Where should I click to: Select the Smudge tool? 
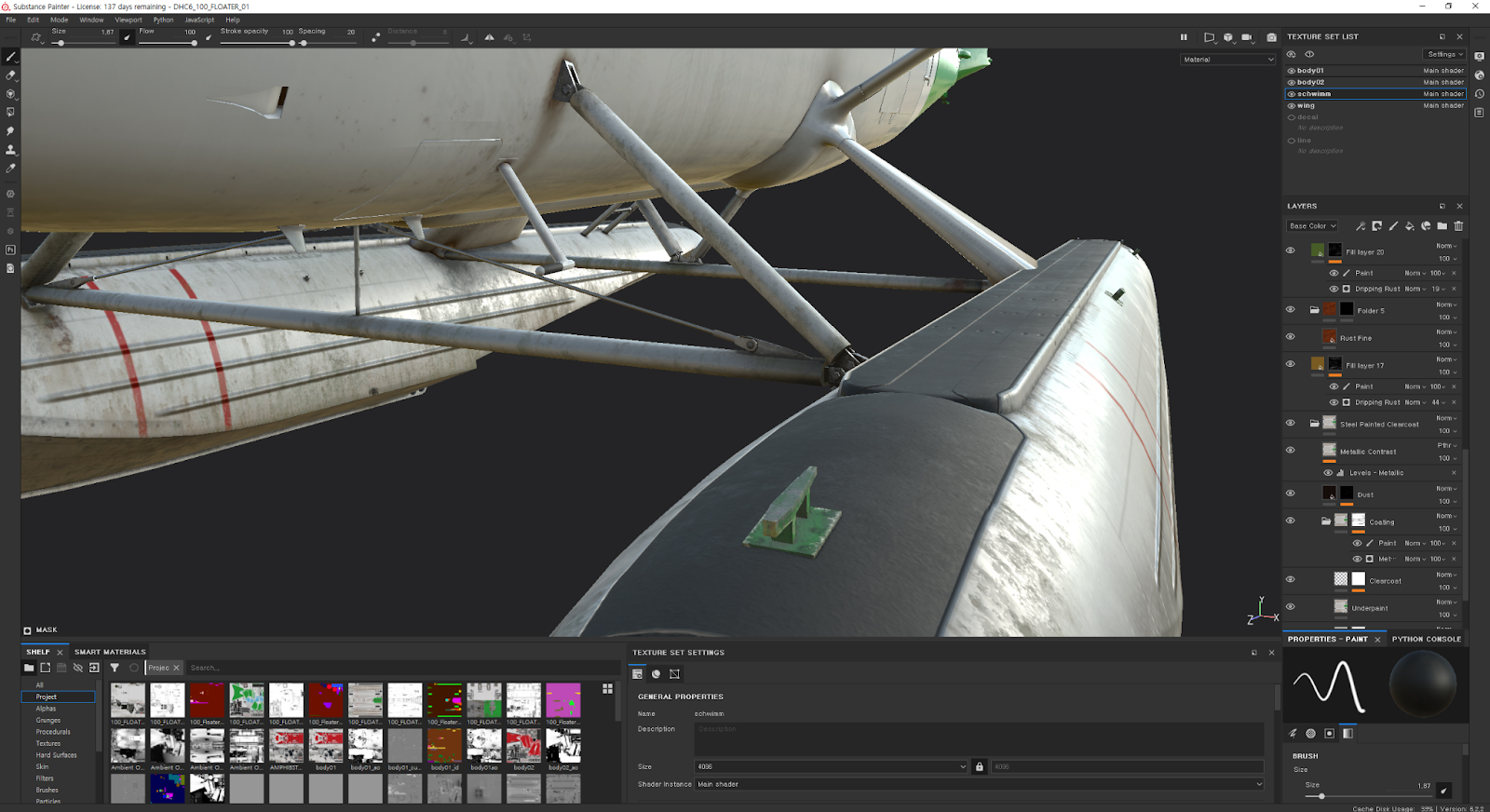(x=11, y=131)
